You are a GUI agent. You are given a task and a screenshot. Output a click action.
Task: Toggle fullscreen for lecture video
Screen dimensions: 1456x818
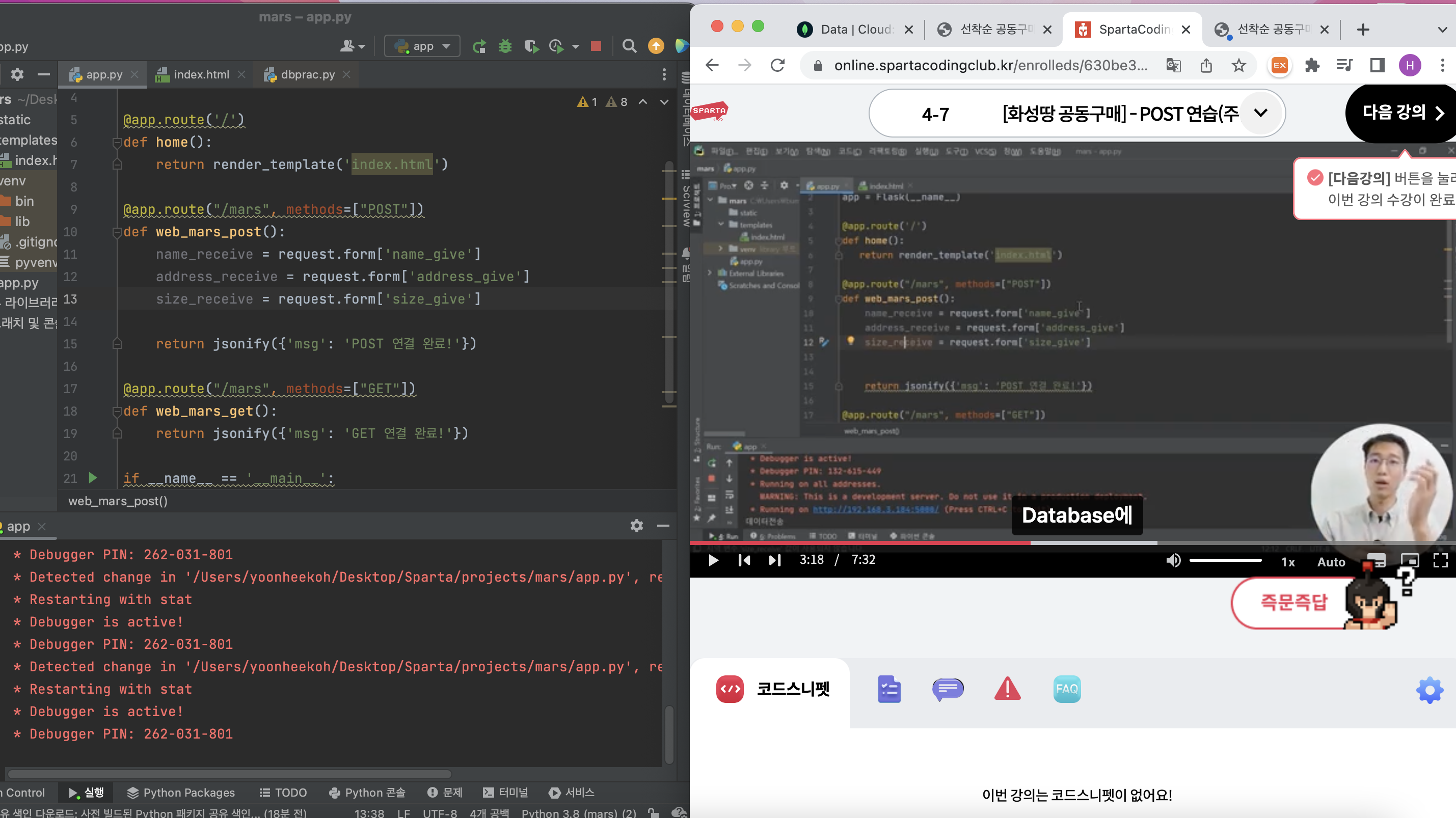[x=1441, y=560]
